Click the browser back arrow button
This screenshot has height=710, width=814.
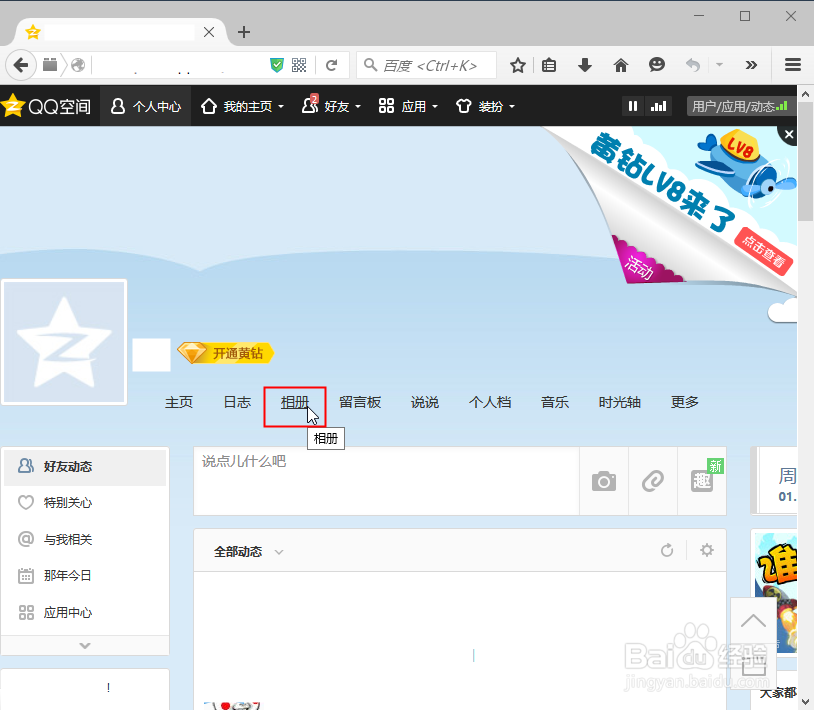point(21,65)
